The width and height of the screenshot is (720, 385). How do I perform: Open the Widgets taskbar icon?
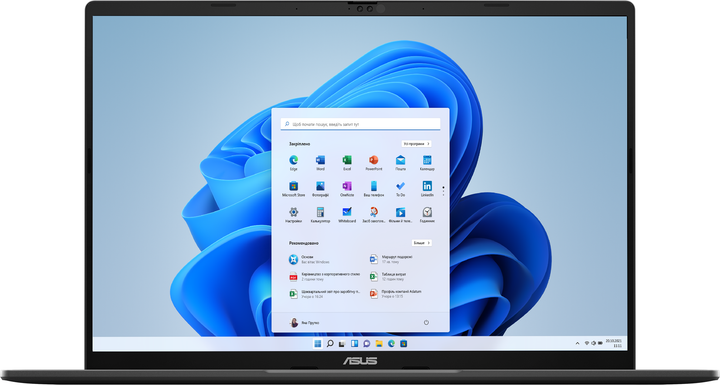coord(354,343)
